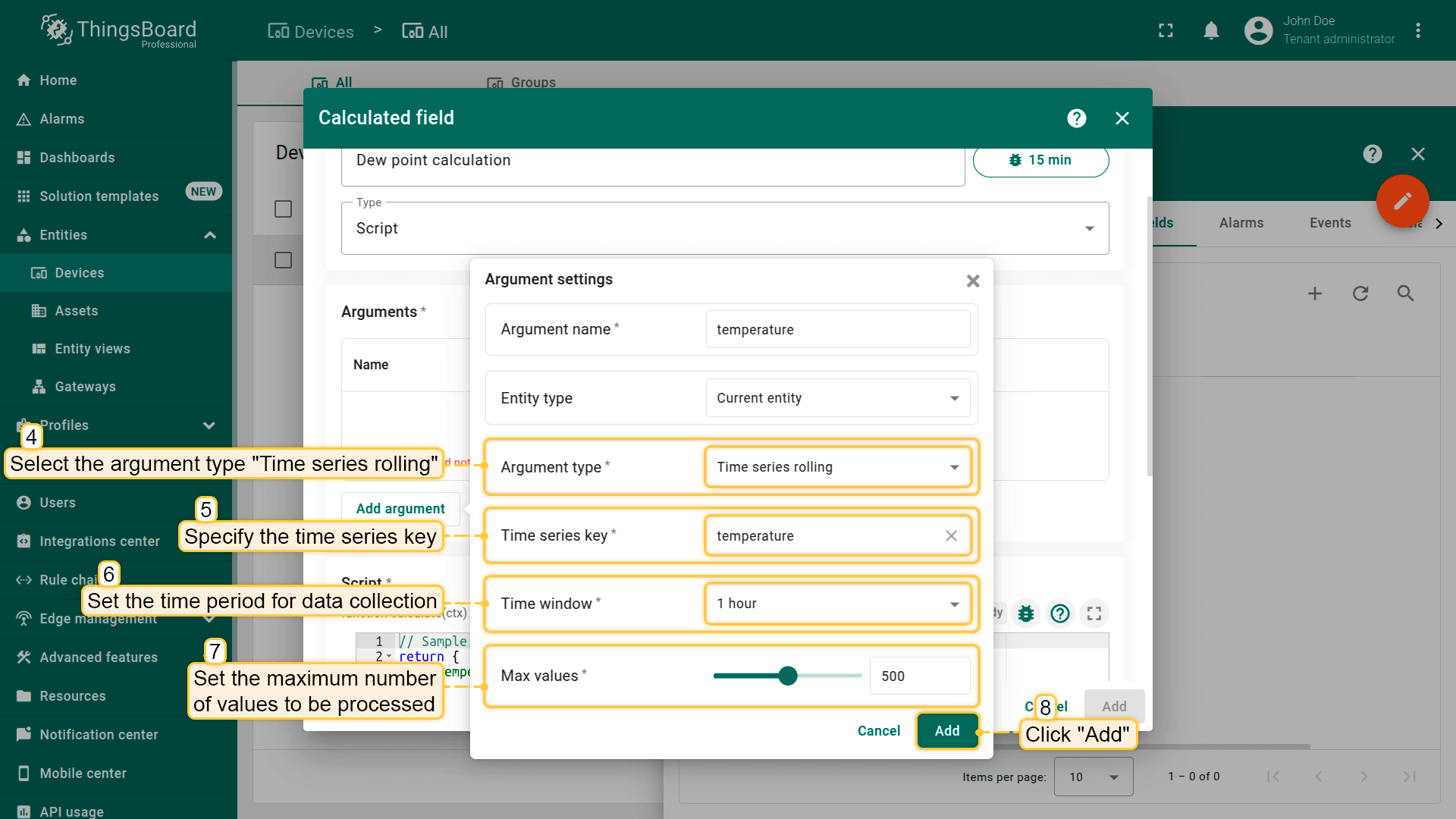Click the debug bug icon in script toolbar
Screen dimensions: 1456x819
point(1026,613)
